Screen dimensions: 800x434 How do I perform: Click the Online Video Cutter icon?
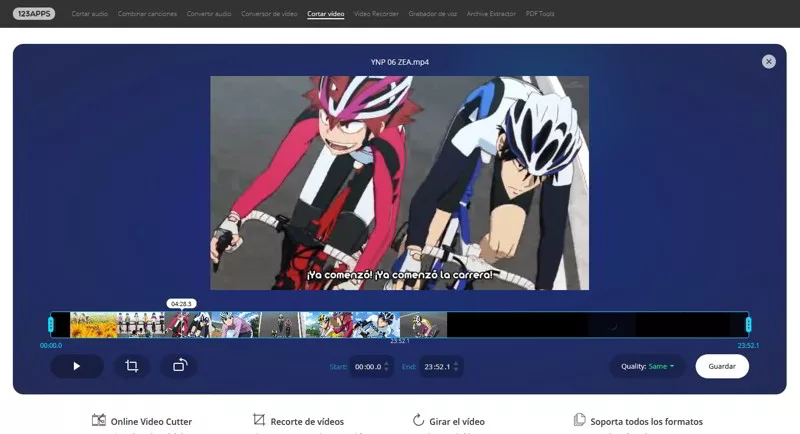[99, 421]
